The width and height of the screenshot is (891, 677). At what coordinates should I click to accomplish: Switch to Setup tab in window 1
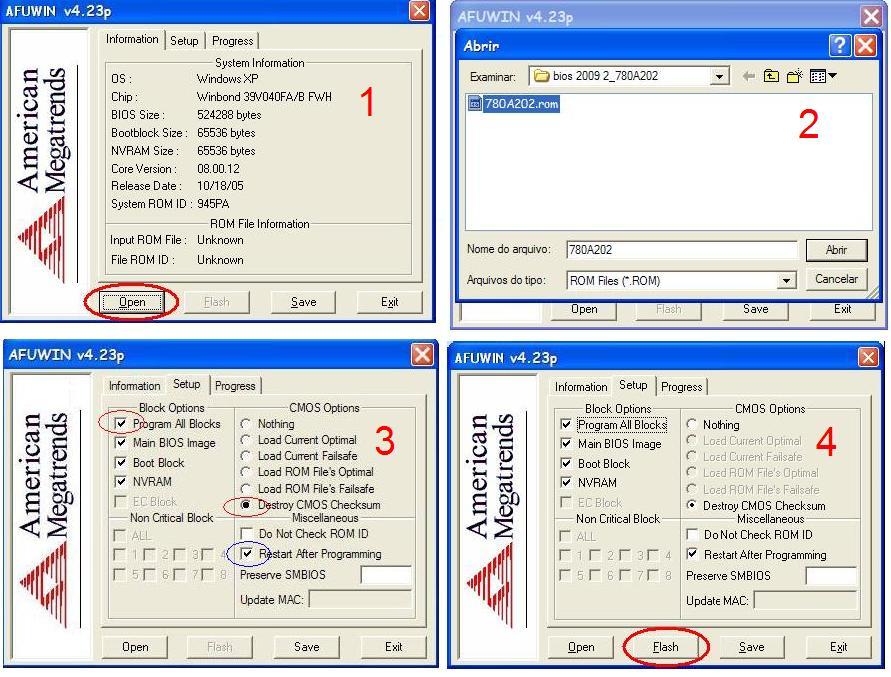coord(184,41)
